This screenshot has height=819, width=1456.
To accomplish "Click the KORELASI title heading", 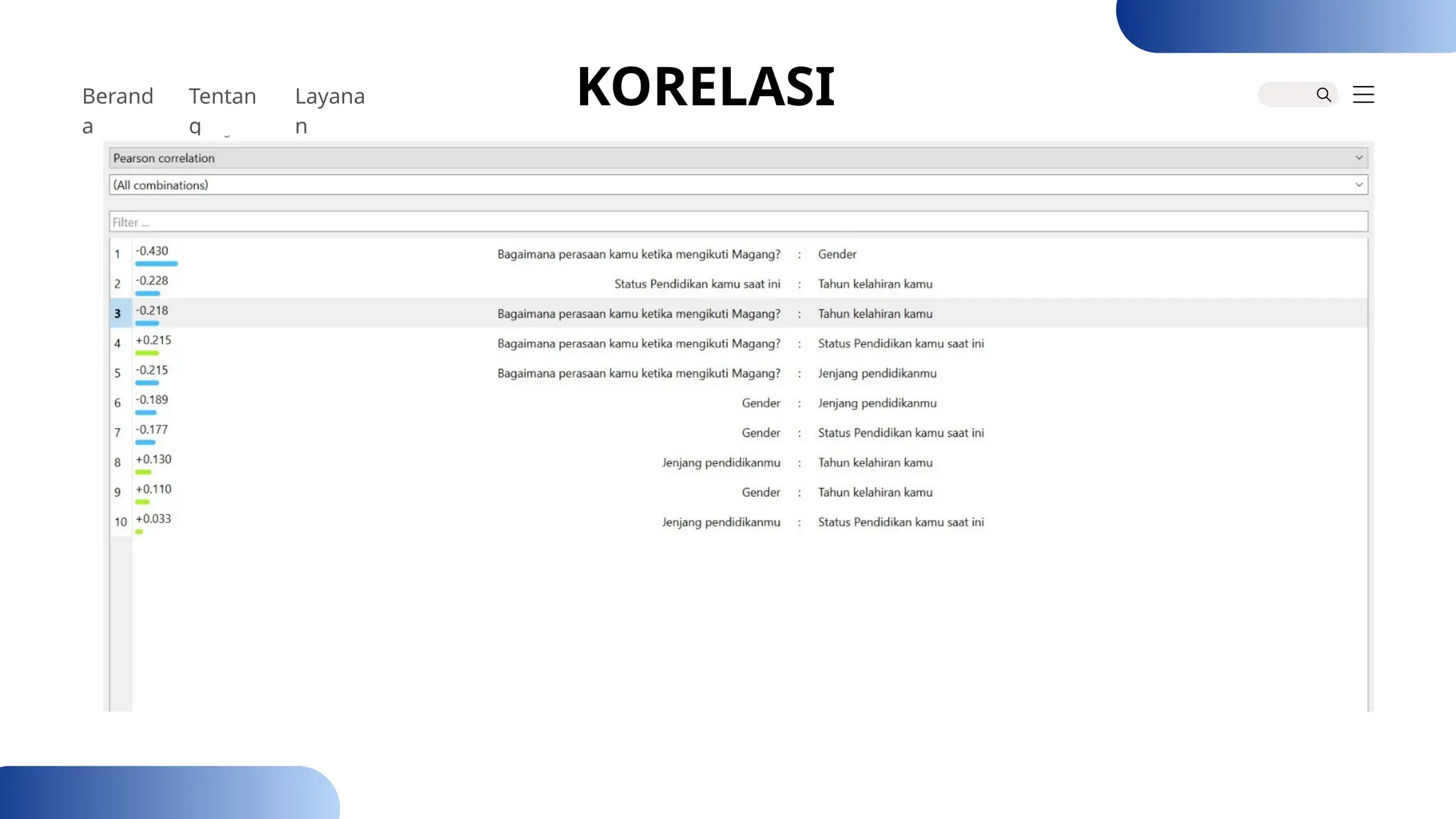I will pos(705,87).
